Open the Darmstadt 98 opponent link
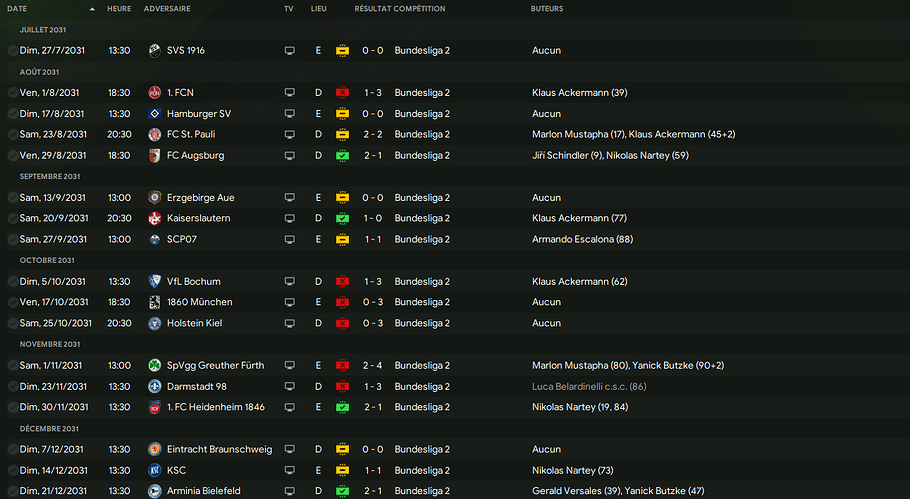Viewport: 910px width, 499px height. 197,386
